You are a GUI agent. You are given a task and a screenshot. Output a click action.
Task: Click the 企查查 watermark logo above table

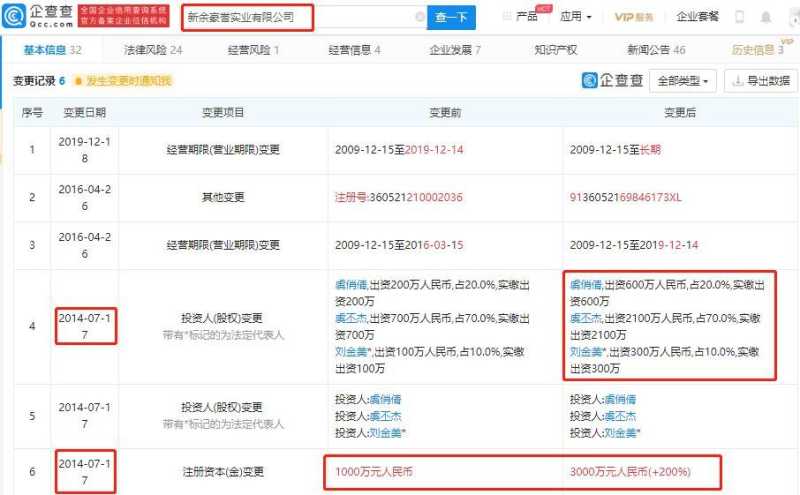coord(613,80)
